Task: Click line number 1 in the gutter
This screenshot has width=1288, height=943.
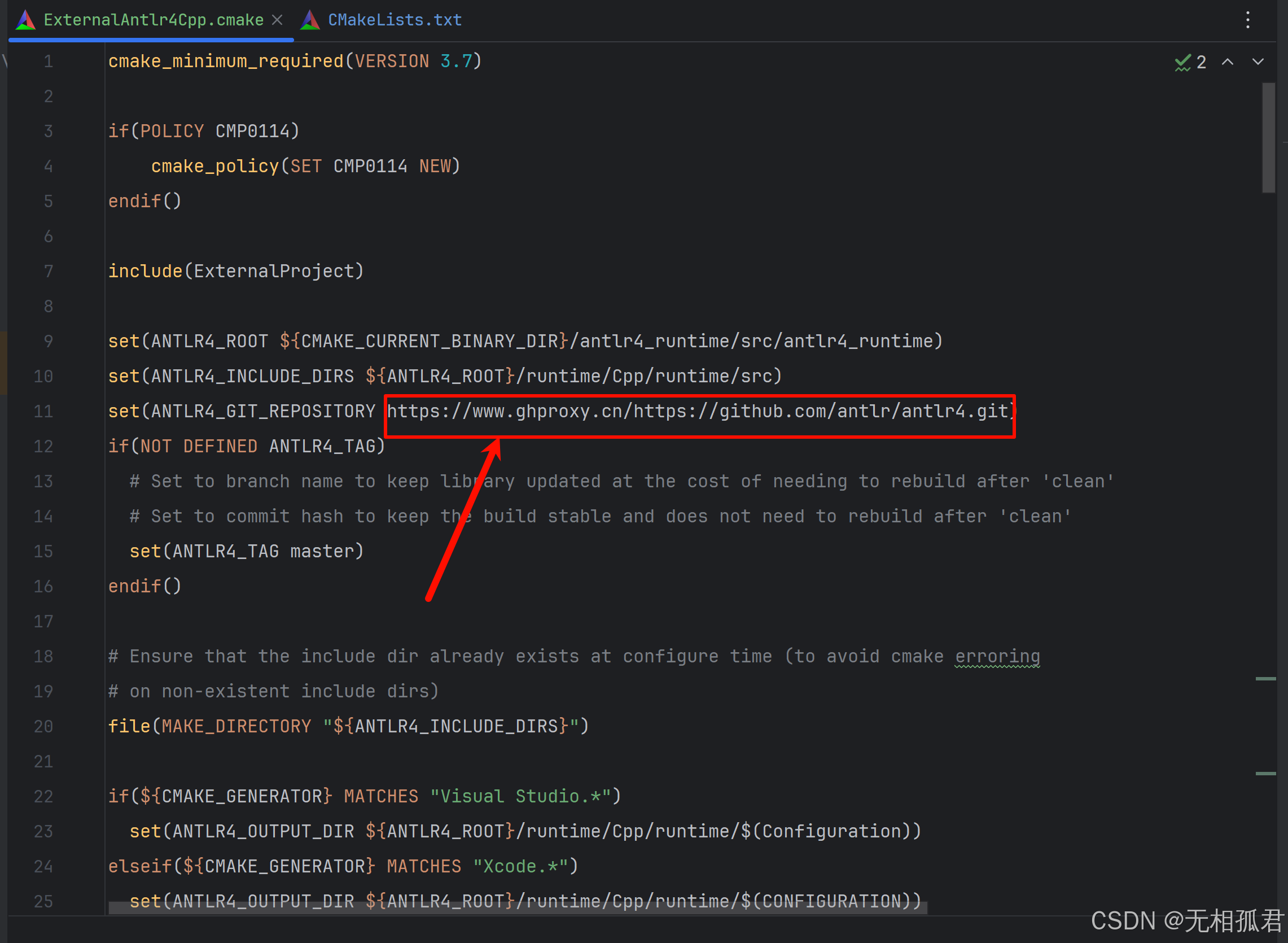Action: coord(49,61)
